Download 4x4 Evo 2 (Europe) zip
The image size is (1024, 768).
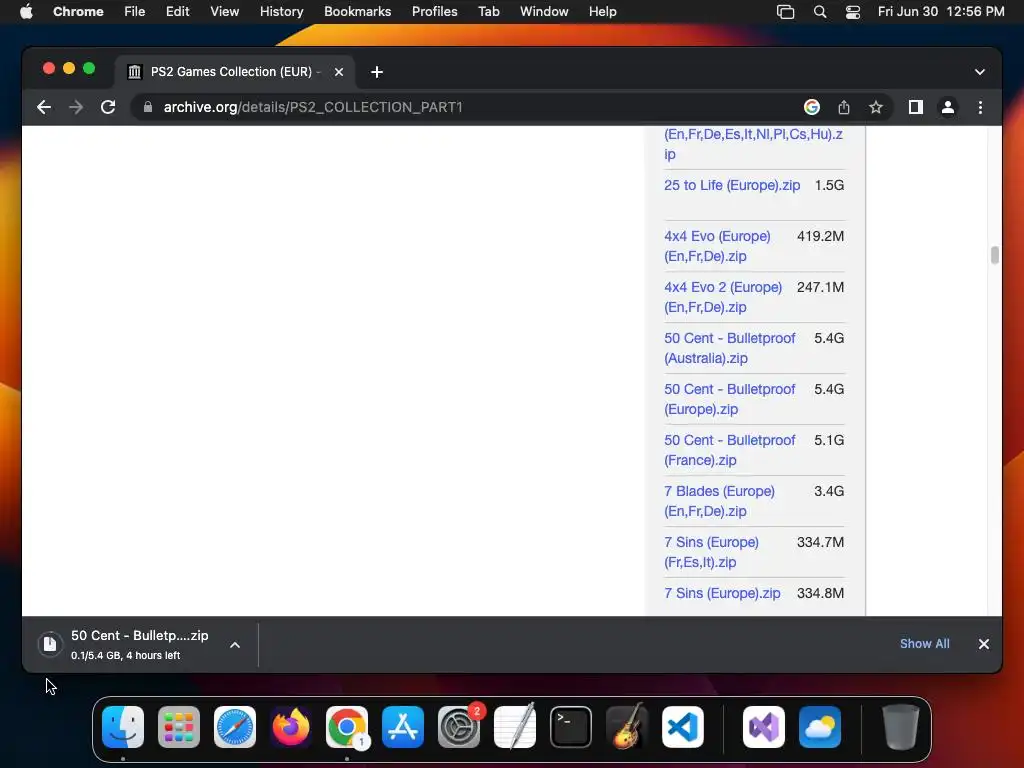723,297
